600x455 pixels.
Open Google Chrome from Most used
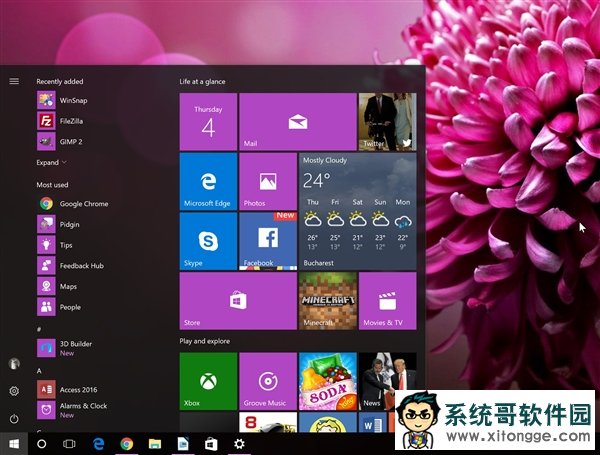(x=73, y=204)
